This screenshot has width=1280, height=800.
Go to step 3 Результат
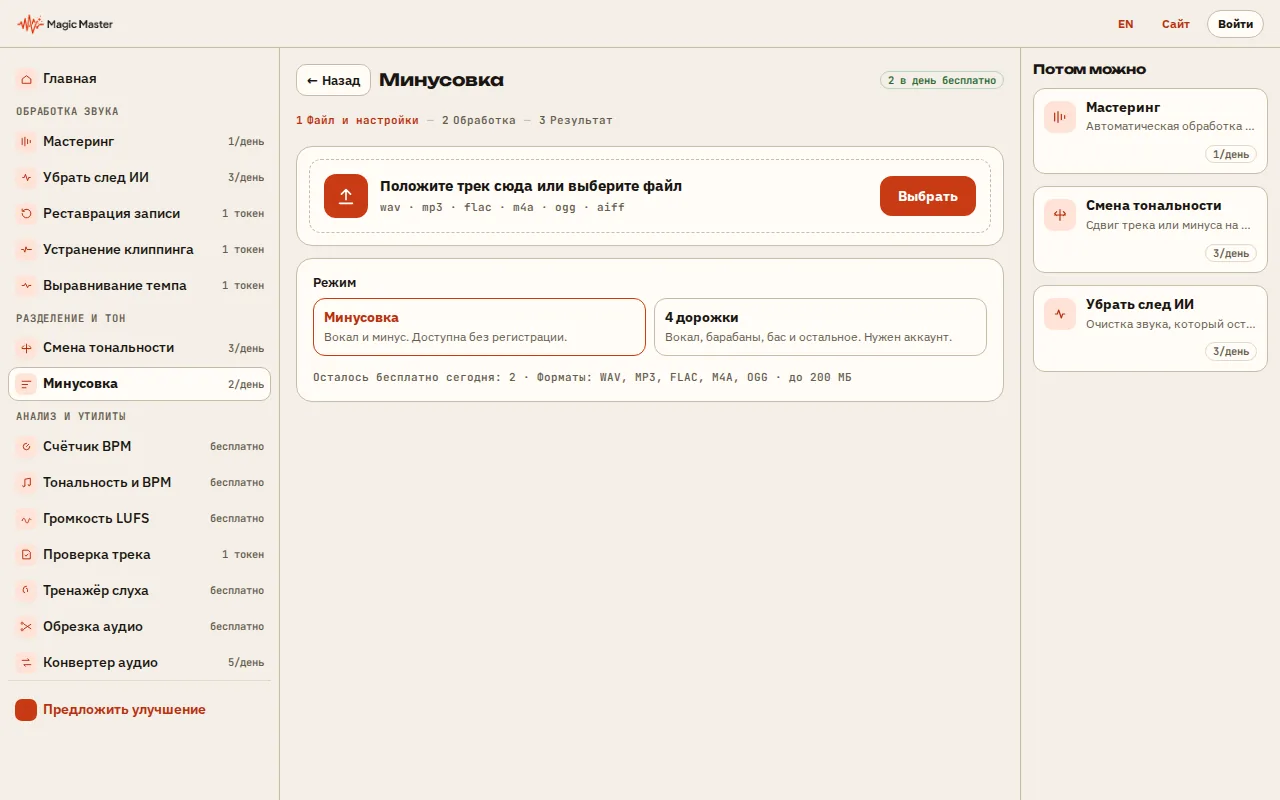[x=576, y=120]
